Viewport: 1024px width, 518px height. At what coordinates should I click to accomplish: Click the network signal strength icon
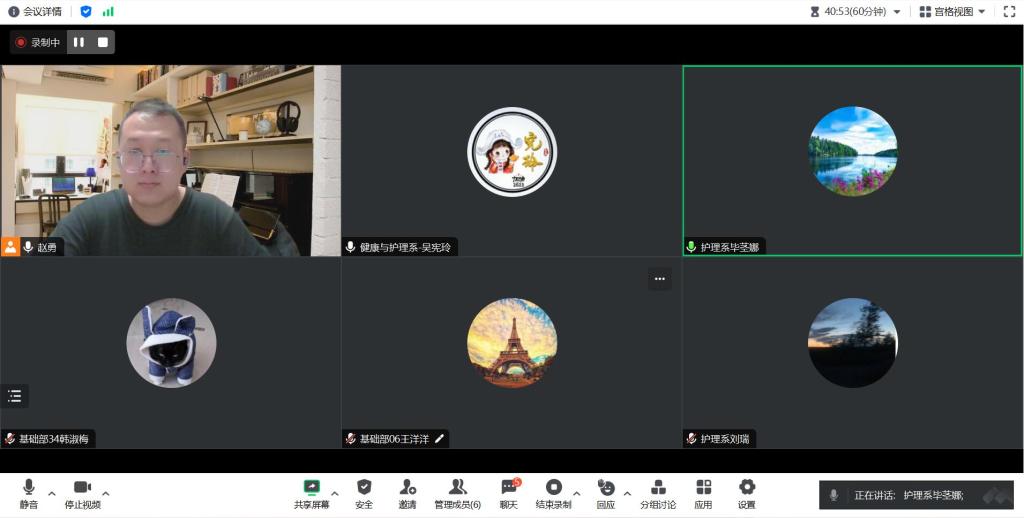108,11
